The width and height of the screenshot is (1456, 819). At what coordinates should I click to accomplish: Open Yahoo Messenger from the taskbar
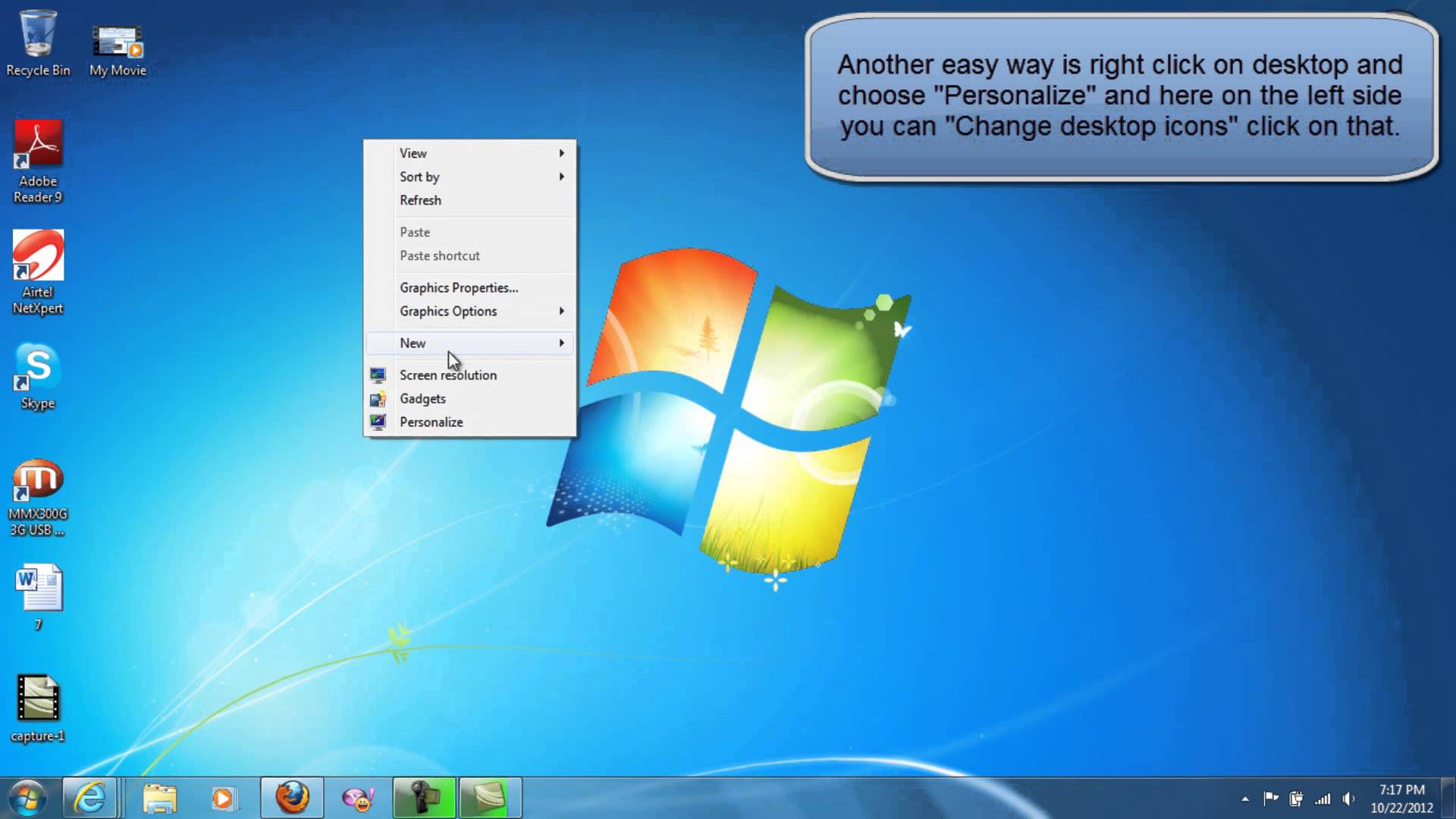[357, 797]
